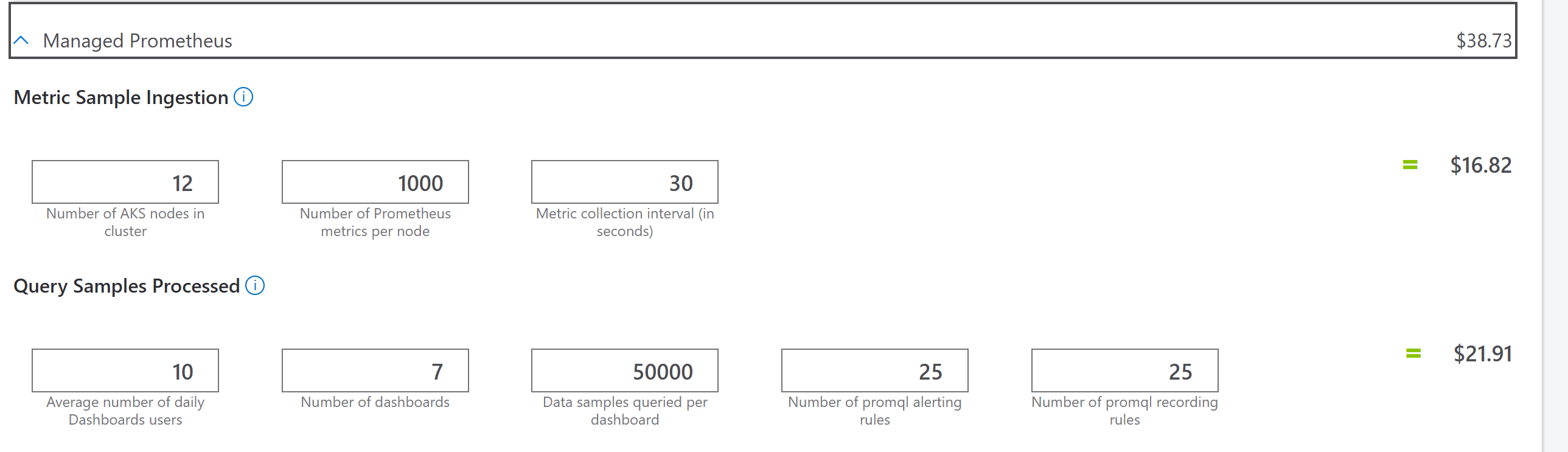Select the metric collection interval field
The width and height of the screenshot is (1568, 452).
pyautogui.click(x=624, y=183)
